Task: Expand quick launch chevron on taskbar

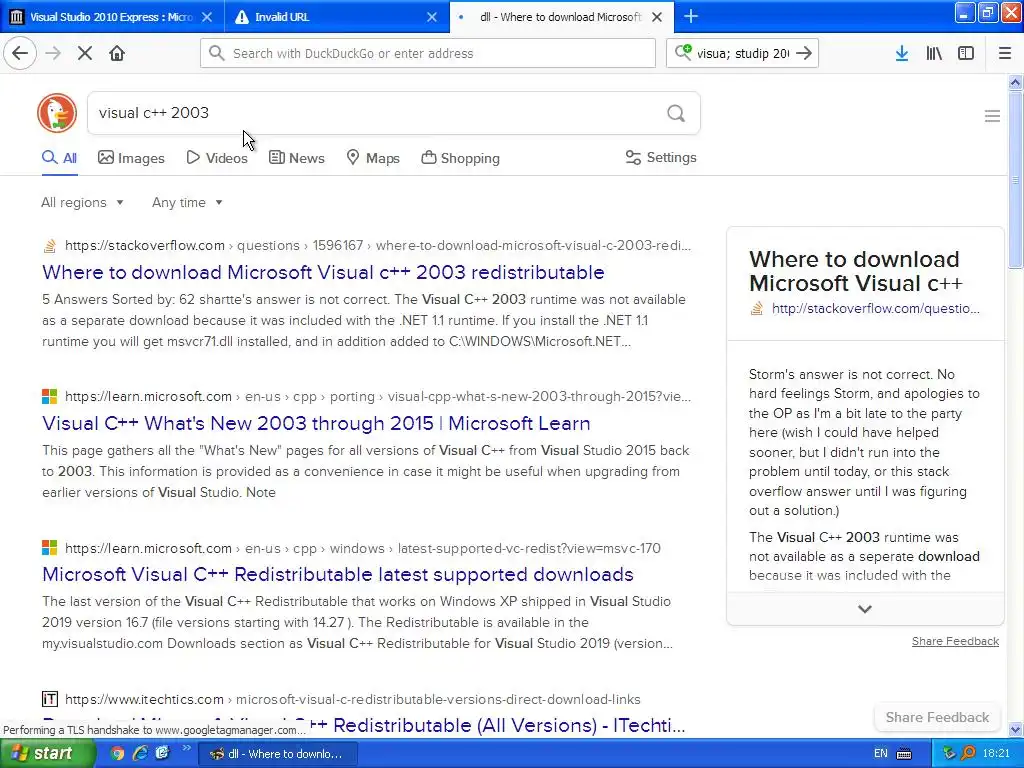Action: 186,748
